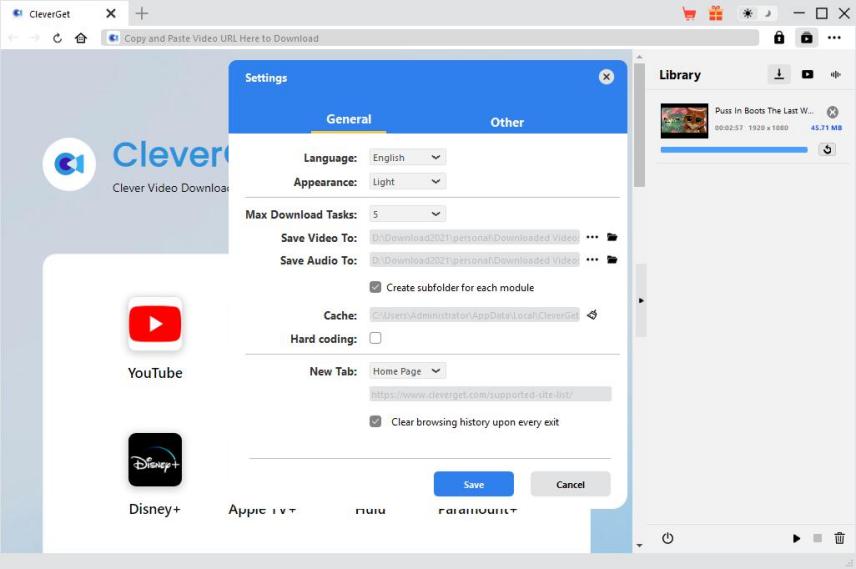This screenshot has height=569, width=856.
Task: Click the CleverGet logo icon
Action: [x=69, y=164]
